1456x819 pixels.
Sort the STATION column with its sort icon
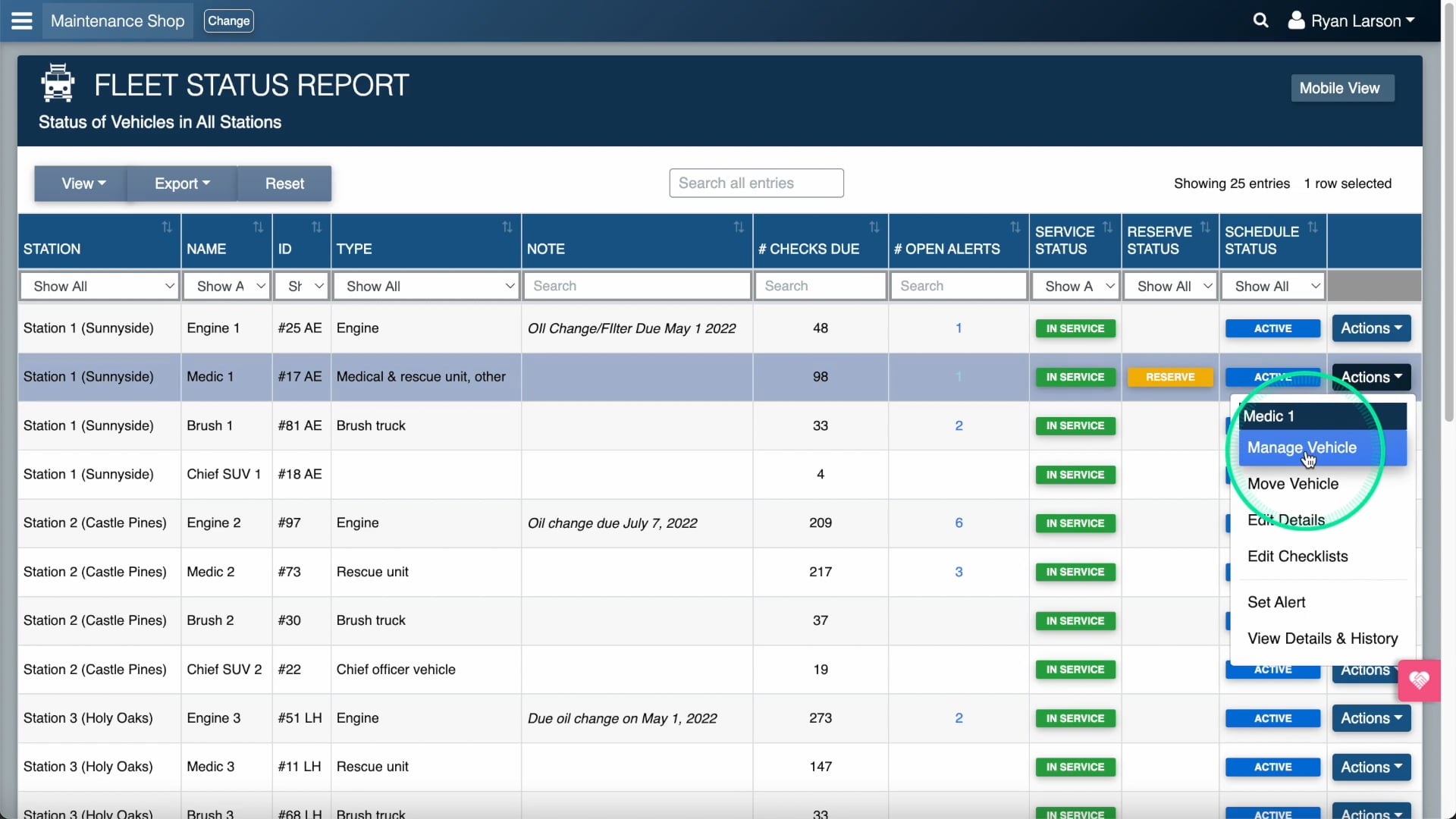(167, 227)
